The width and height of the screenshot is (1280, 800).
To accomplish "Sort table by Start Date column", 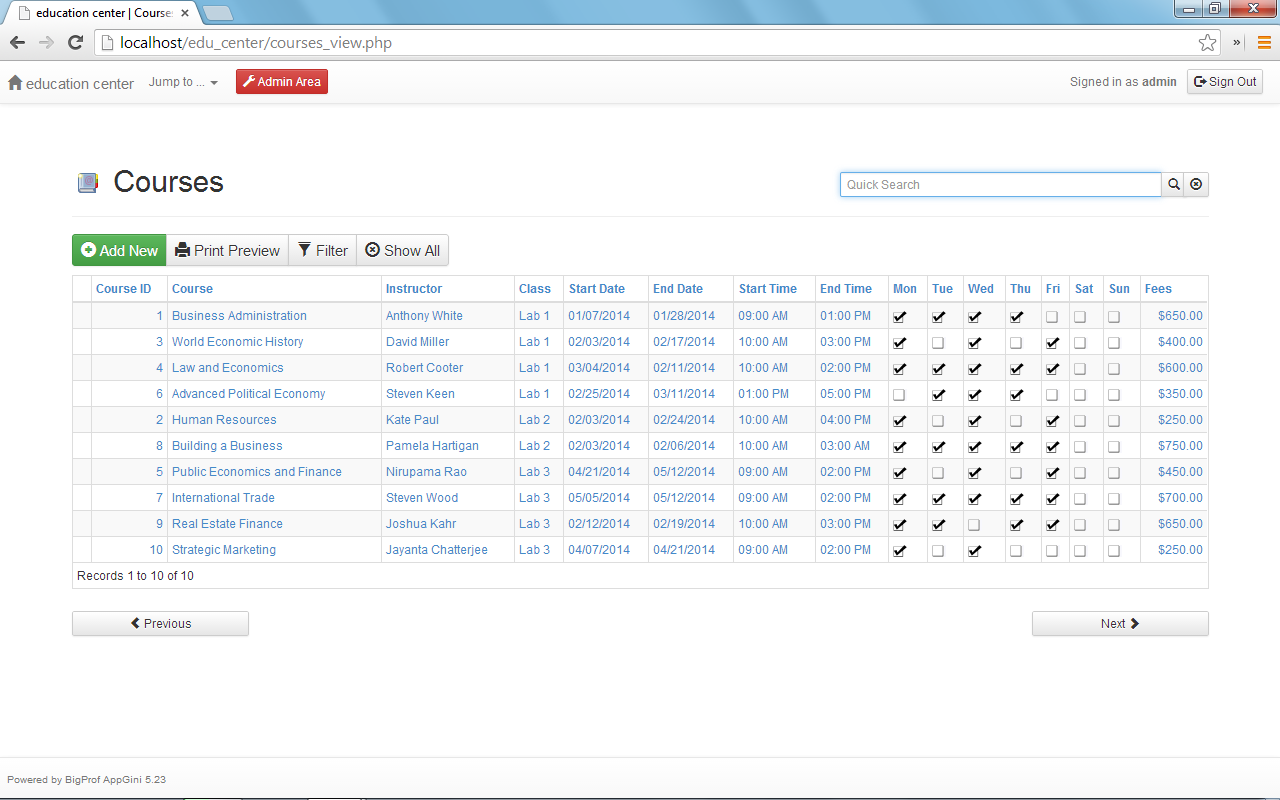I will (596, 289).
